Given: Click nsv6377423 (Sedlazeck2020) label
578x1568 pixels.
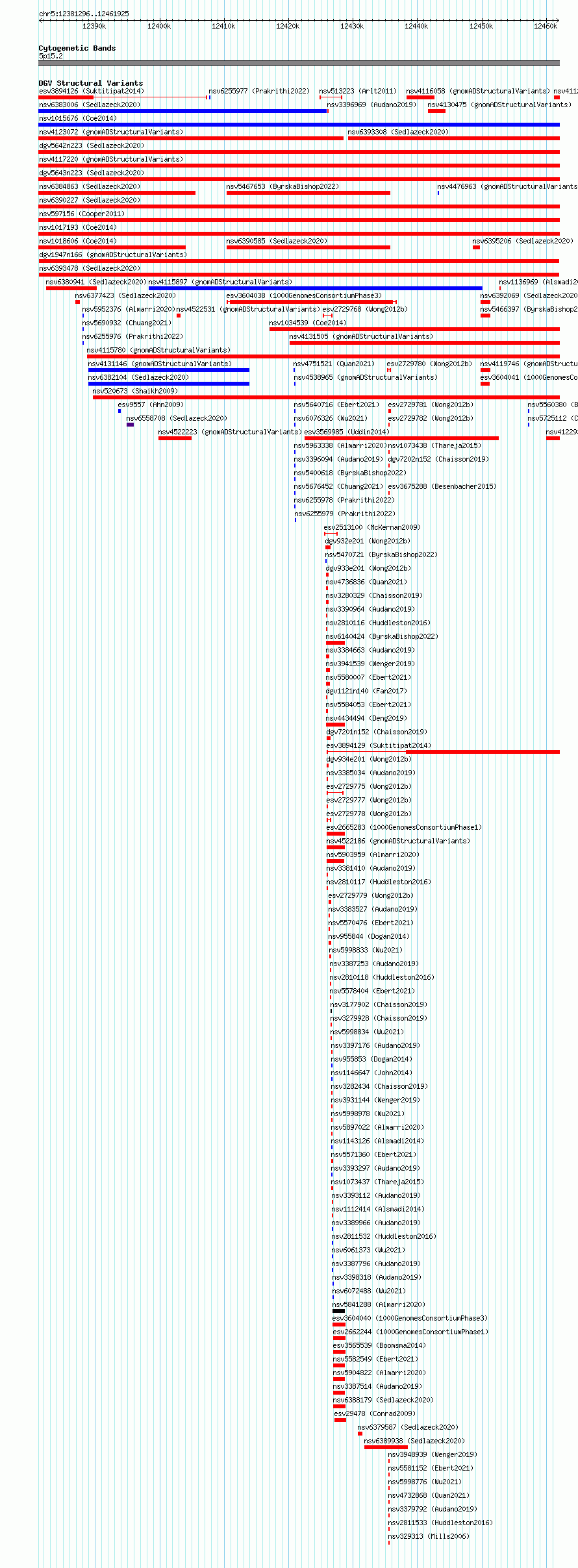Looking at the screenshot, I should [x=125, y=295].
